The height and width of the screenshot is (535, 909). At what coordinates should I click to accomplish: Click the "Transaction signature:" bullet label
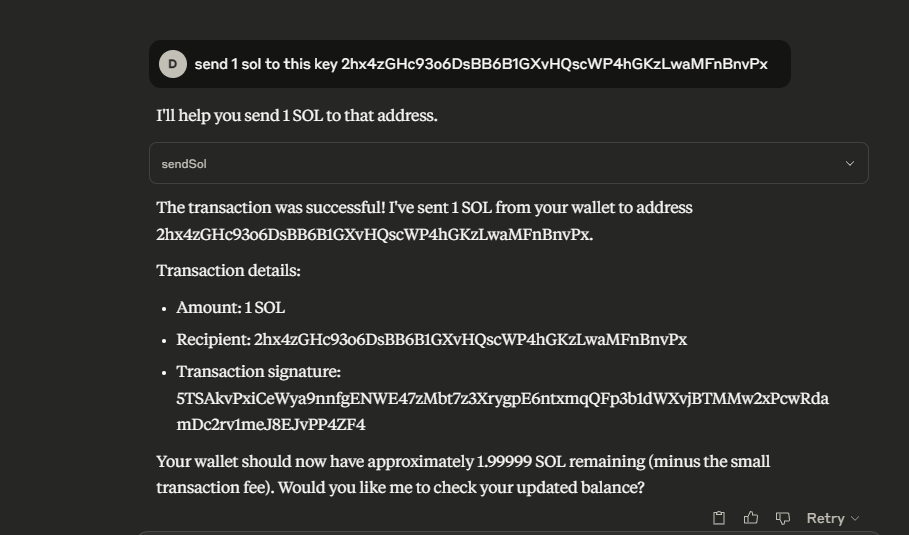pyautogui.click(x=258, y=372)
